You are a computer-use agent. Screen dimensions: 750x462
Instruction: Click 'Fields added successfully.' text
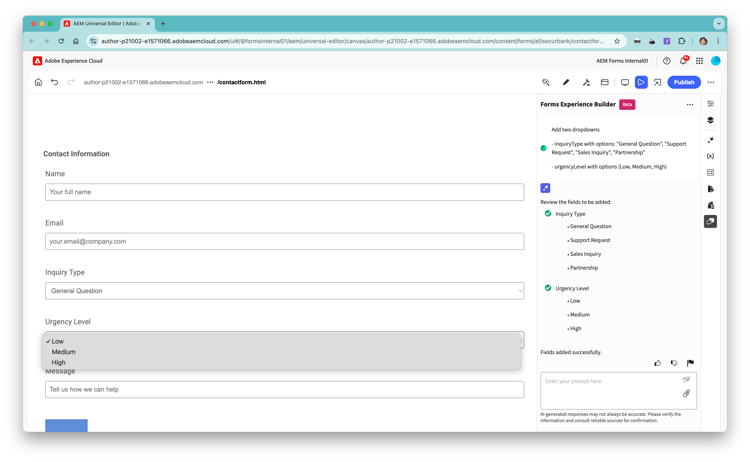coord(571,352)
